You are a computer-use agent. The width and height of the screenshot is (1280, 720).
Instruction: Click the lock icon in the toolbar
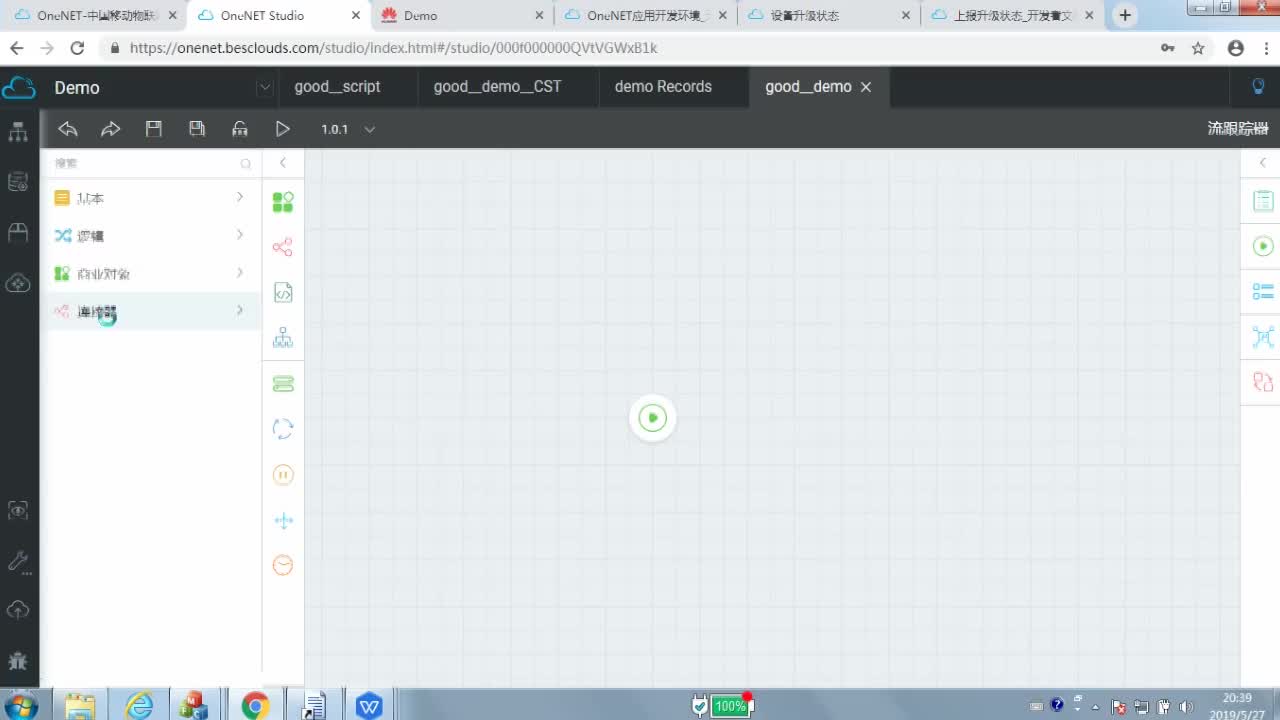(240, 128)
